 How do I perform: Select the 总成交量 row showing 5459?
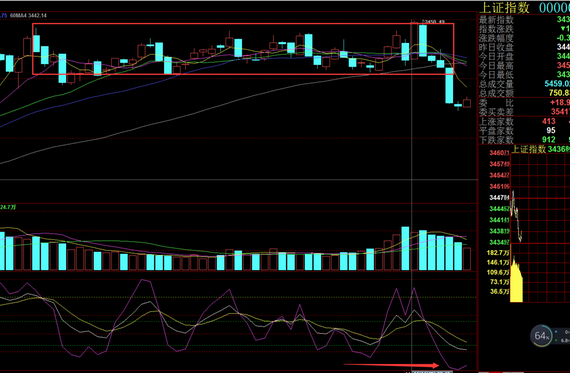[524, 84]
